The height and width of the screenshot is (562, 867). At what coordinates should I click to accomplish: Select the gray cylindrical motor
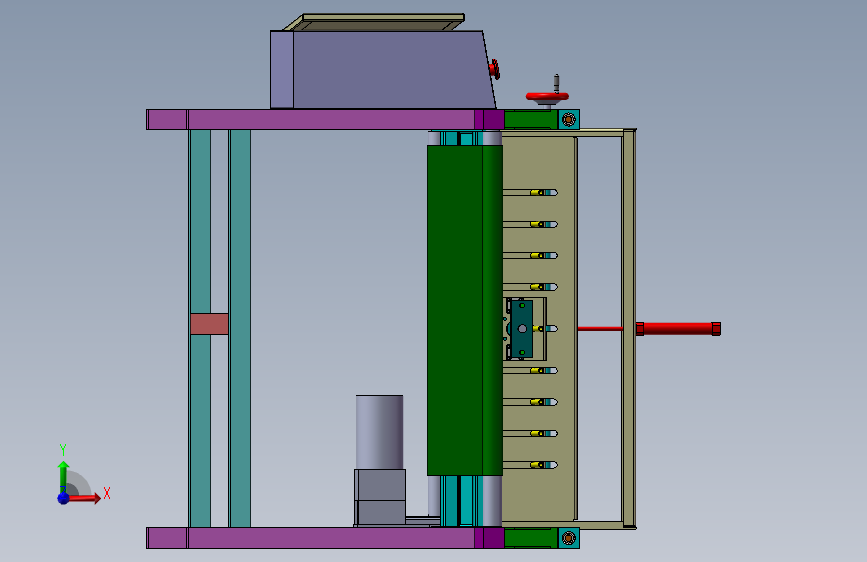point(379,432)
